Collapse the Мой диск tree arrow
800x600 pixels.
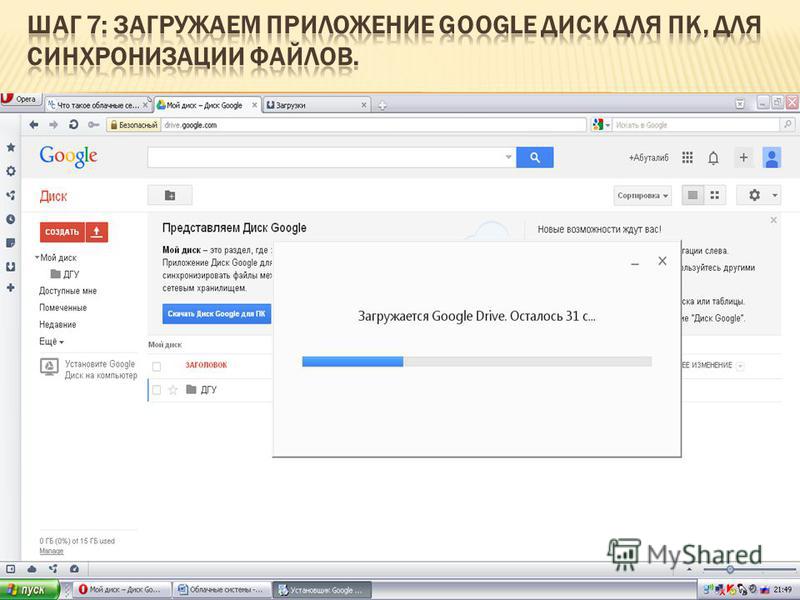(x=37, y=257)
